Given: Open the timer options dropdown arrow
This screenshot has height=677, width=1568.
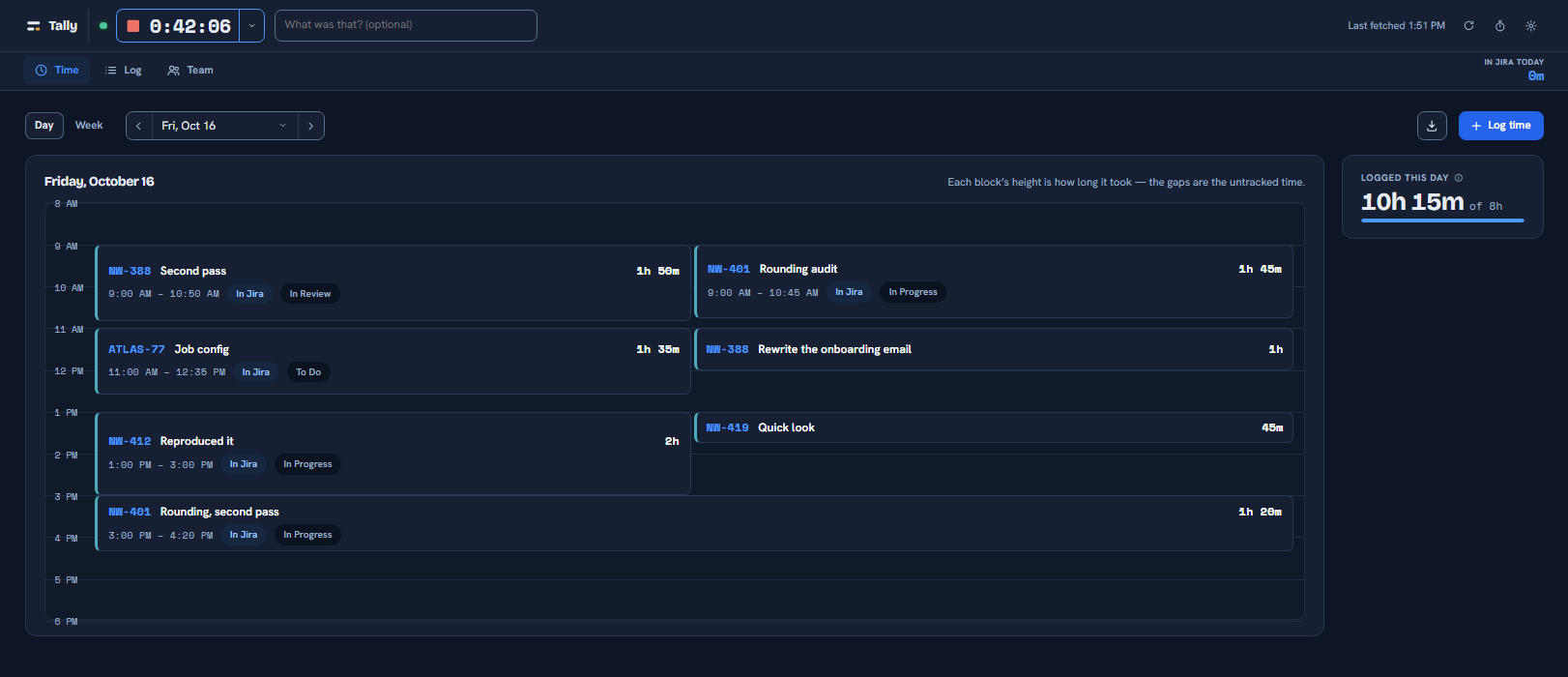Looking at the screenshot, I should point(251,26).
